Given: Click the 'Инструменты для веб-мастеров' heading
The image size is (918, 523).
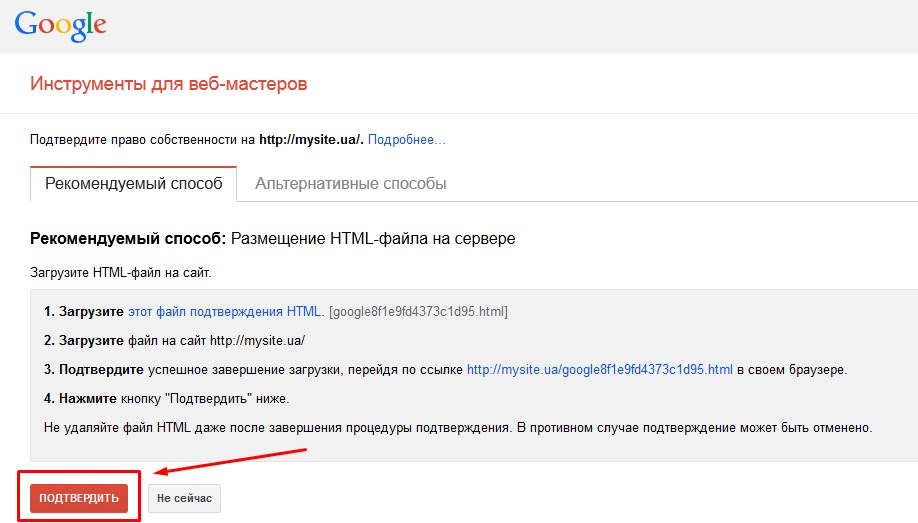Looking at the screenshot, I should pos(169,84).
